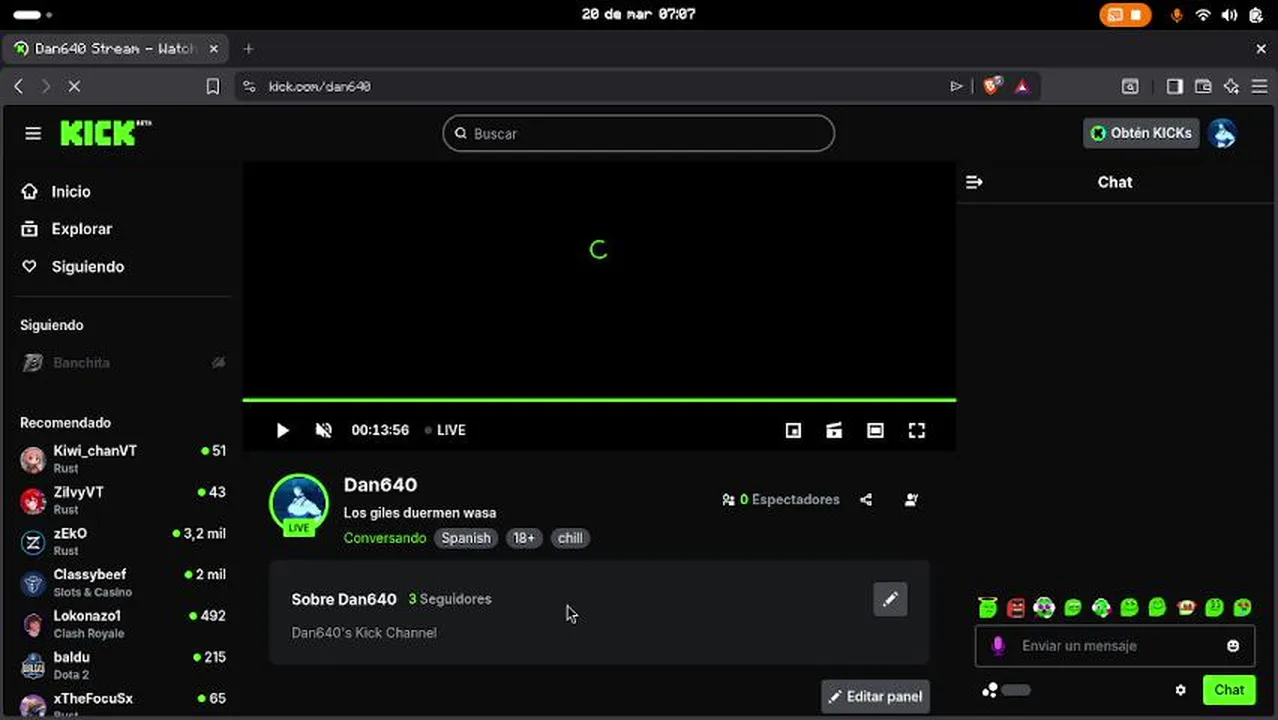Viewport: 1278px width, 720px height.
Task: Open the Kick hamburger sidebar menu
Action: click(x=33, y=133)
